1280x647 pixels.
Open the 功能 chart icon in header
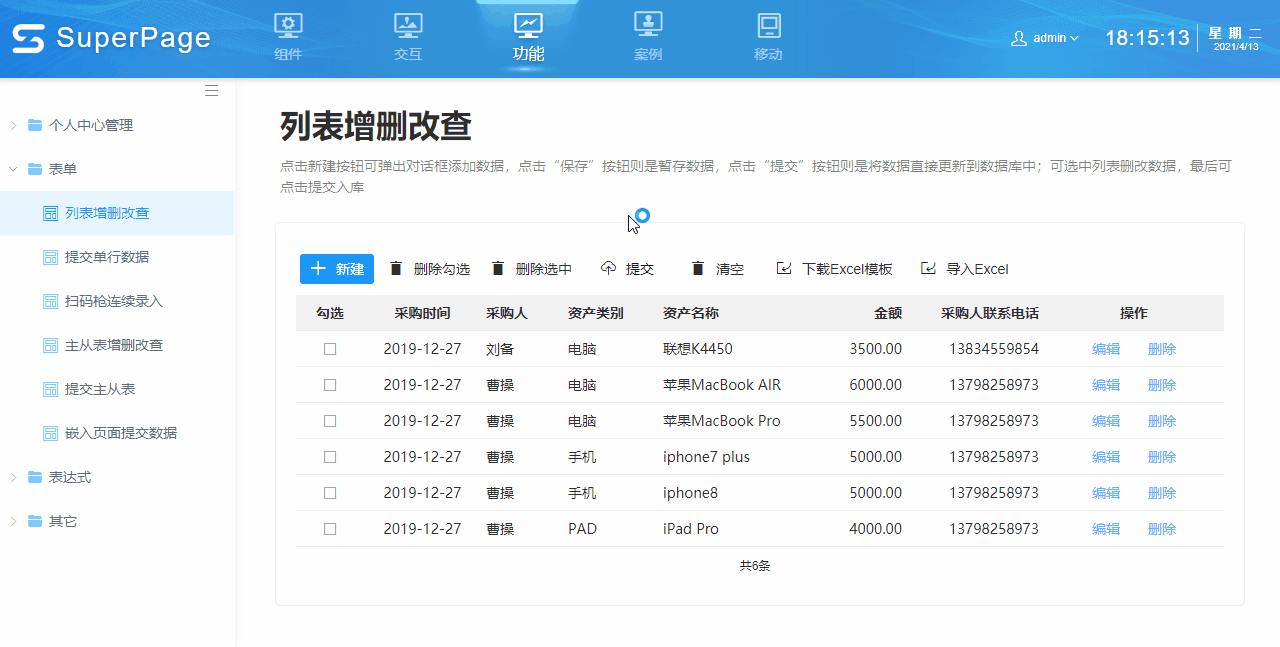coord(528,25)
